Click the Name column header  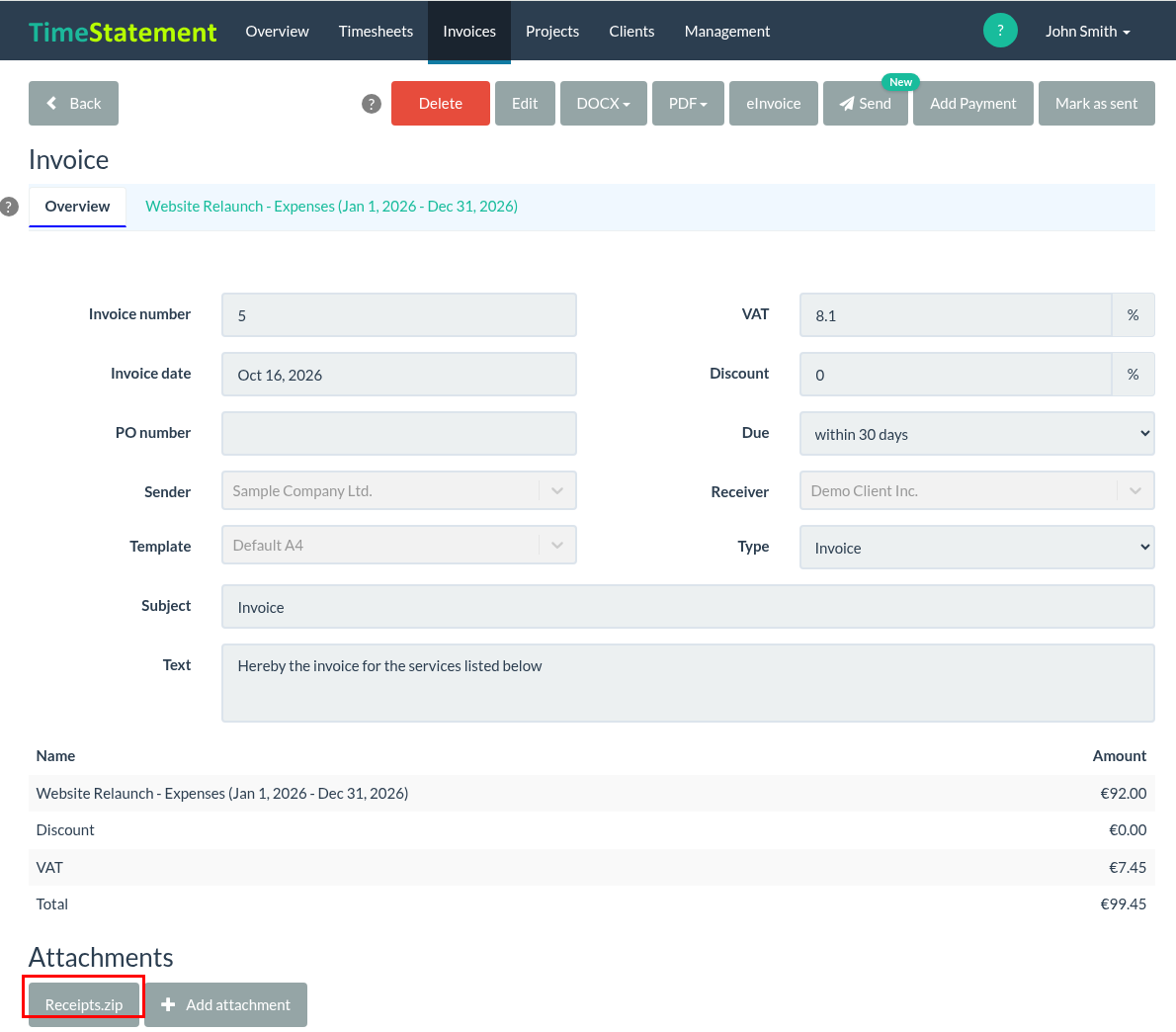click(55, 756)
